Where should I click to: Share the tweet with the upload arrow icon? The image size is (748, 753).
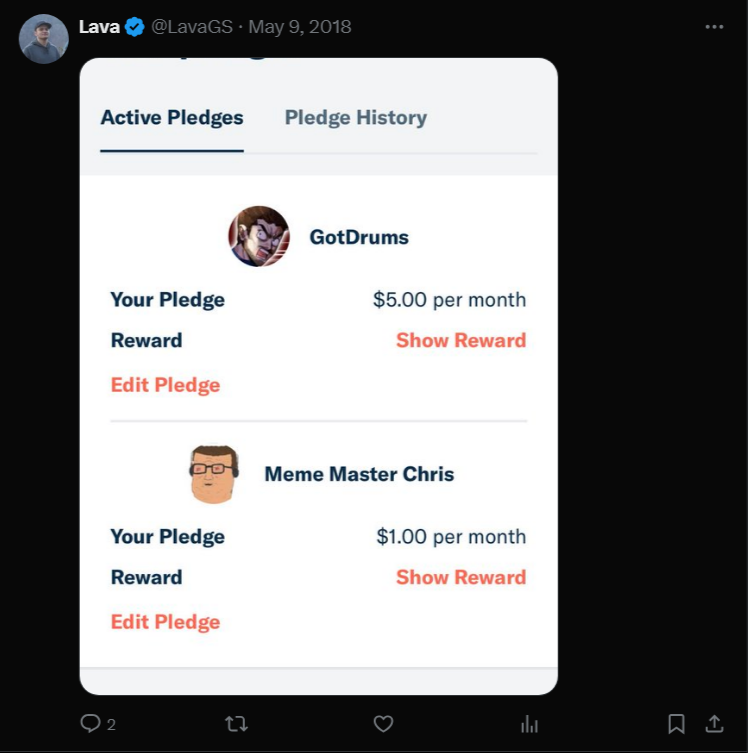coord(714,723)
